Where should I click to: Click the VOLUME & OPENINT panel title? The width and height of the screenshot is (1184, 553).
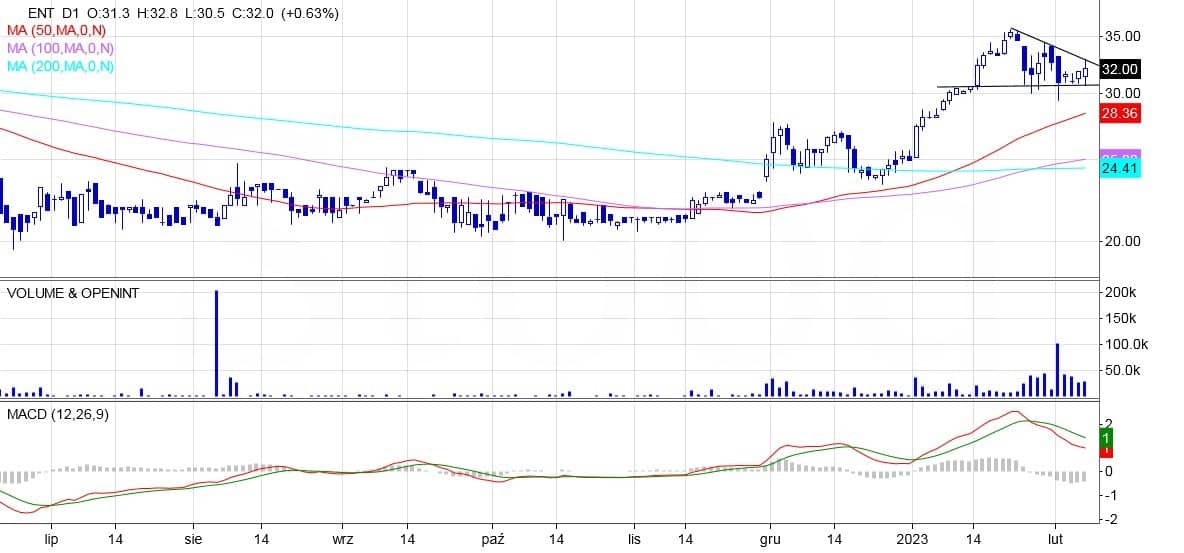pos(73,293)
